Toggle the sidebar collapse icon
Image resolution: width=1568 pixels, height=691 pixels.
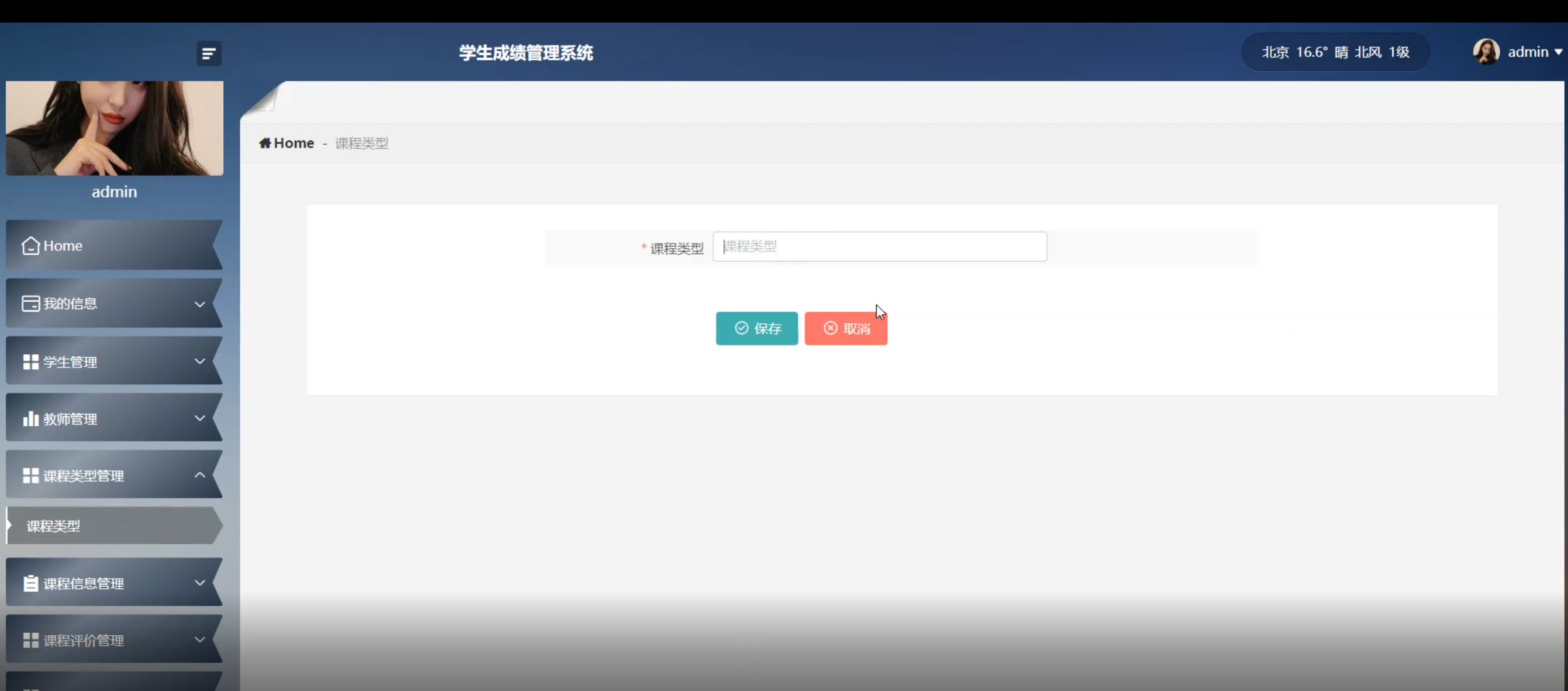[x=209, y=53]
